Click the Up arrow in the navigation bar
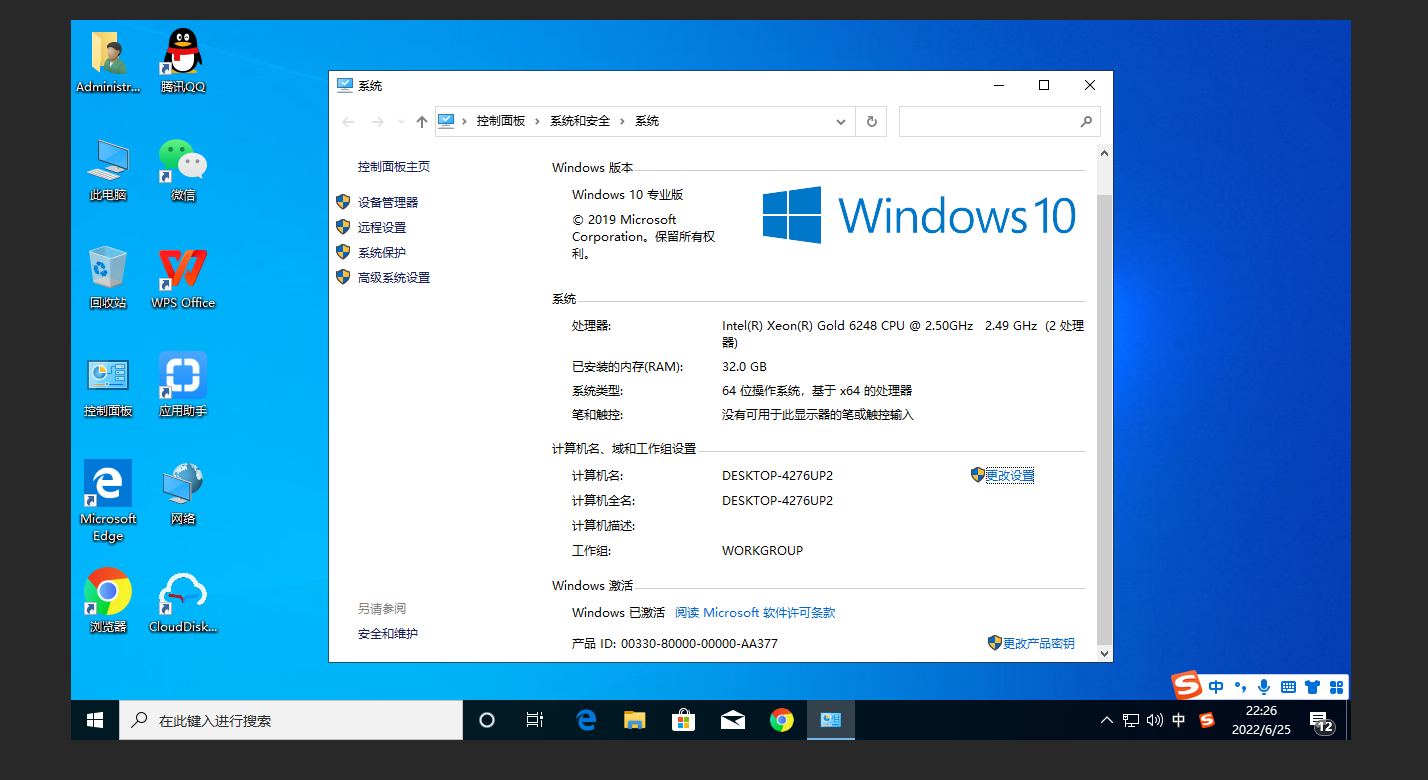This screenshot has height=780, width=1428. point(422,121)
